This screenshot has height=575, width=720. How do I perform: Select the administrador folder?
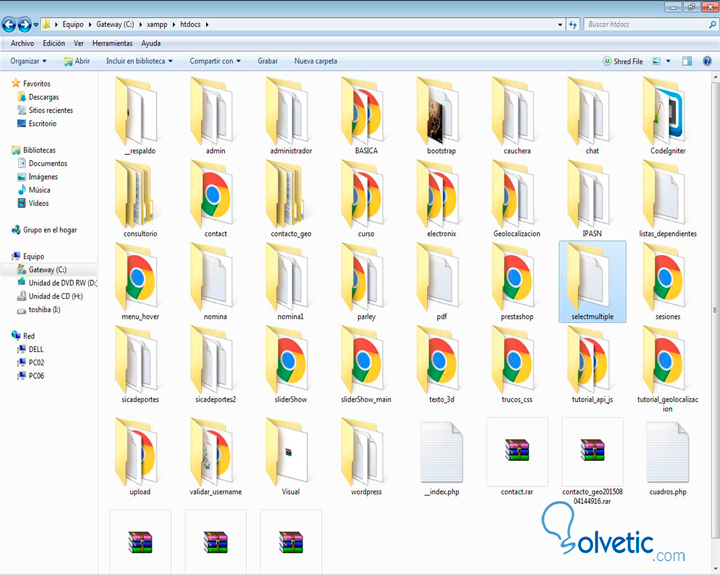[291, 116]
